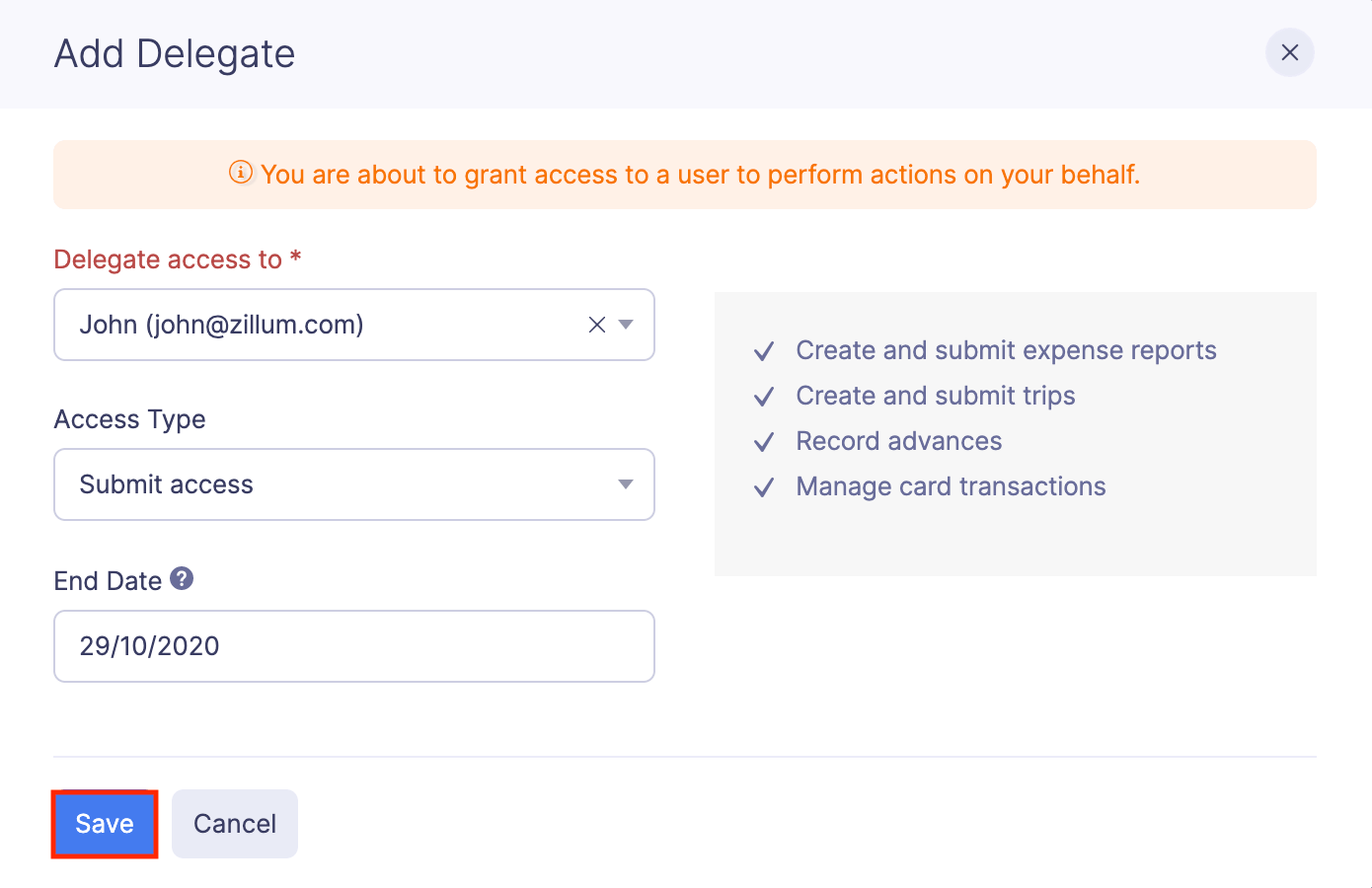
Task: Click the checkmark beside Create and submit trips
Action: point(763,396)
